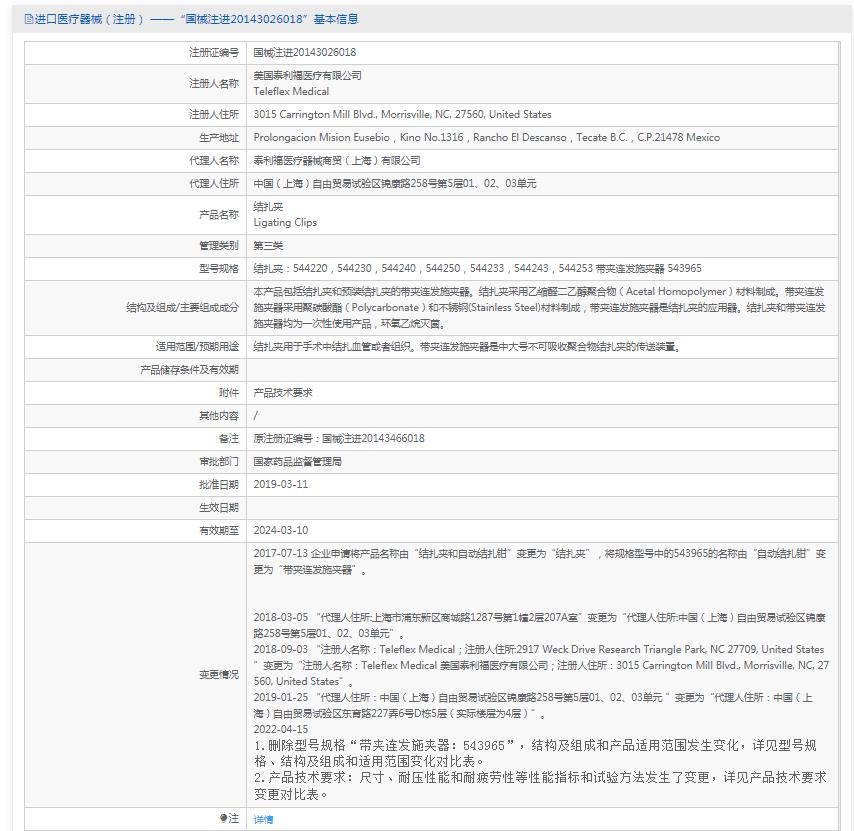This screenshot has height=831, width=854.
Task: Click the 注册人名称 label
Action: point(214,83)
